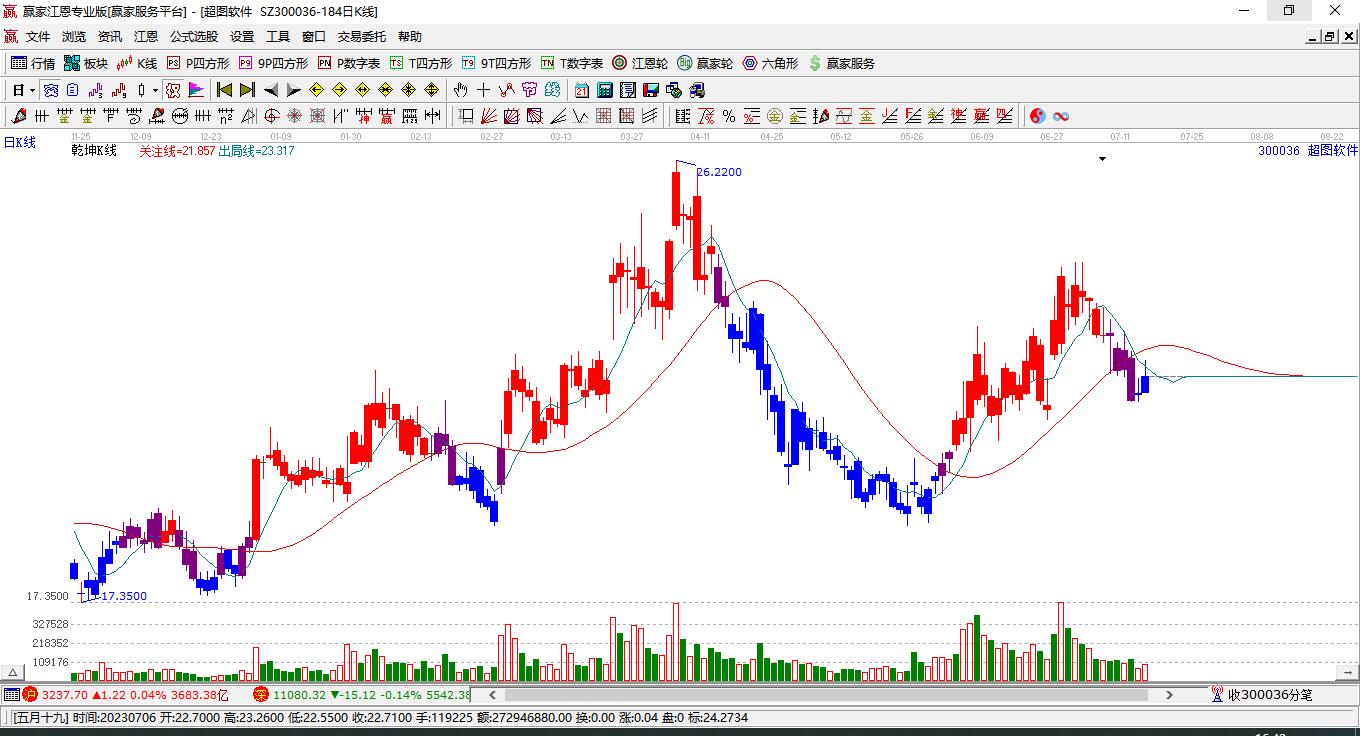Image resolution: width=1360 pixels, height=736 pixels.
Task: Open the 江恩轮 (Gann wheel) tool
Action: pyautogui.click(x=640, y=63)
